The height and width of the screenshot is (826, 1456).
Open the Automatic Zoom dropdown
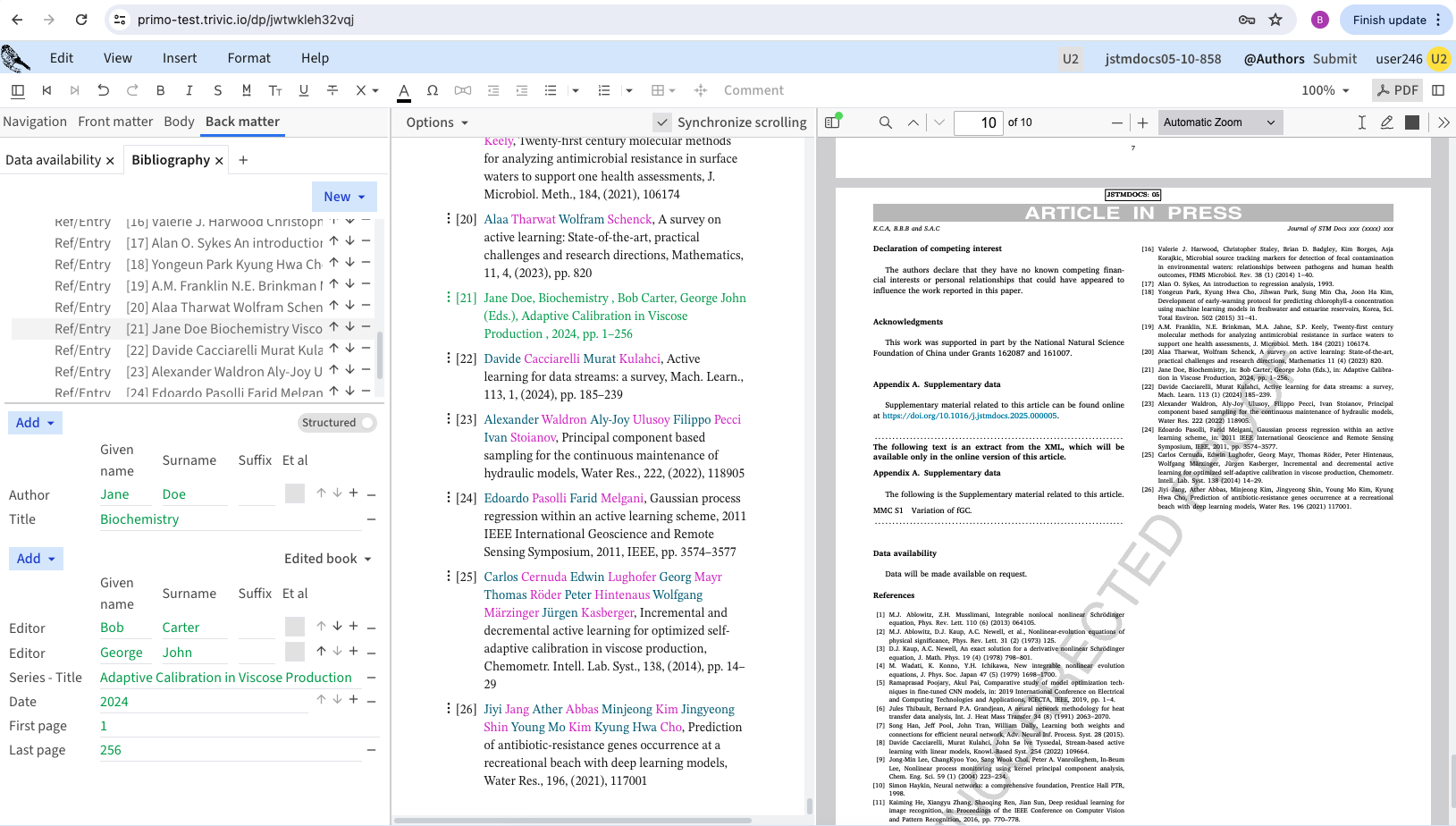point(1219,122)
